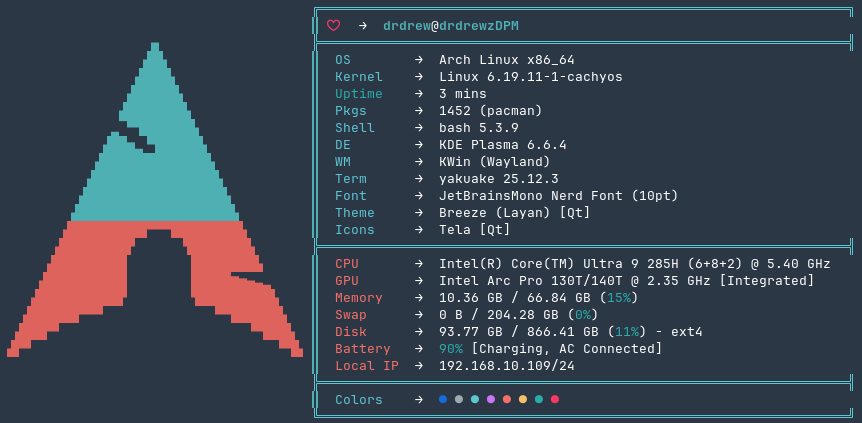Click 'Tela [Qt]' value
This screenshot has height=423, width=862.
475,230
